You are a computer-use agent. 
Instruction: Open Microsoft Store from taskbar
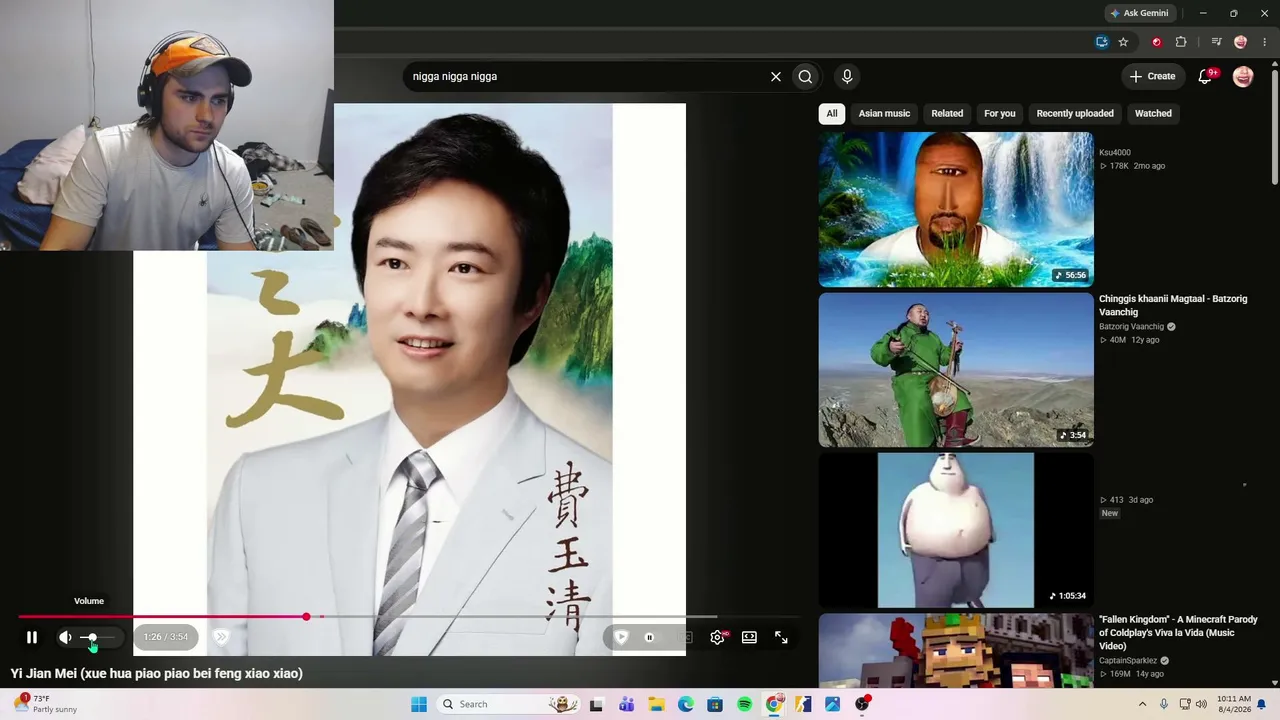[715, 704]
